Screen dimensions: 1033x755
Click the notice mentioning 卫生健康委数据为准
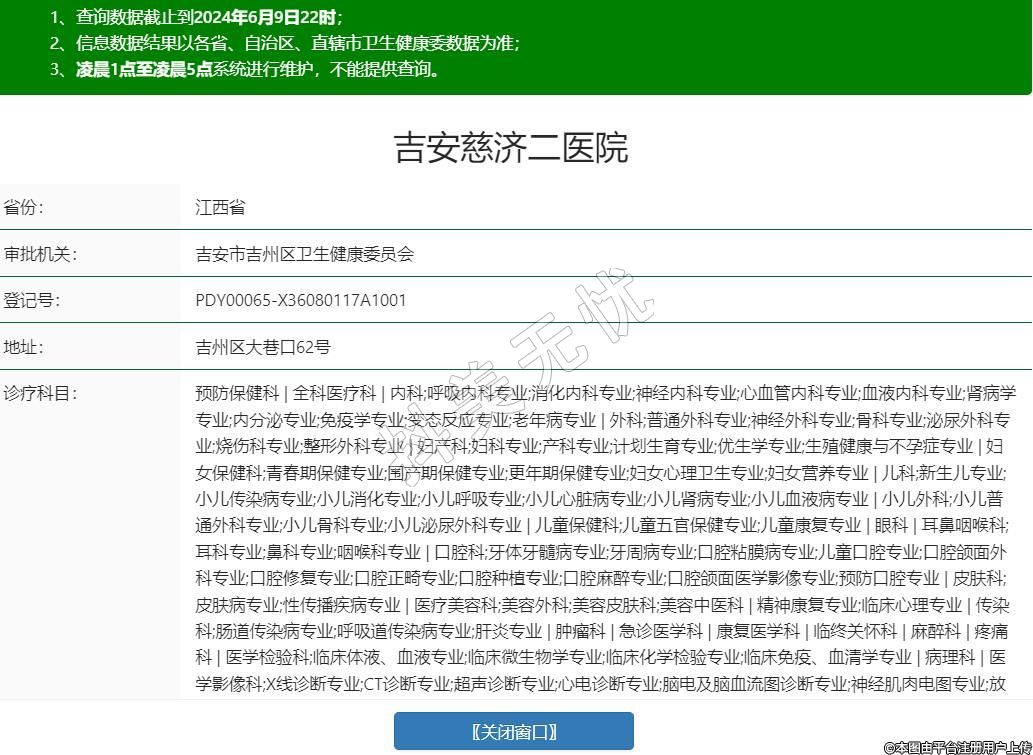285,43
